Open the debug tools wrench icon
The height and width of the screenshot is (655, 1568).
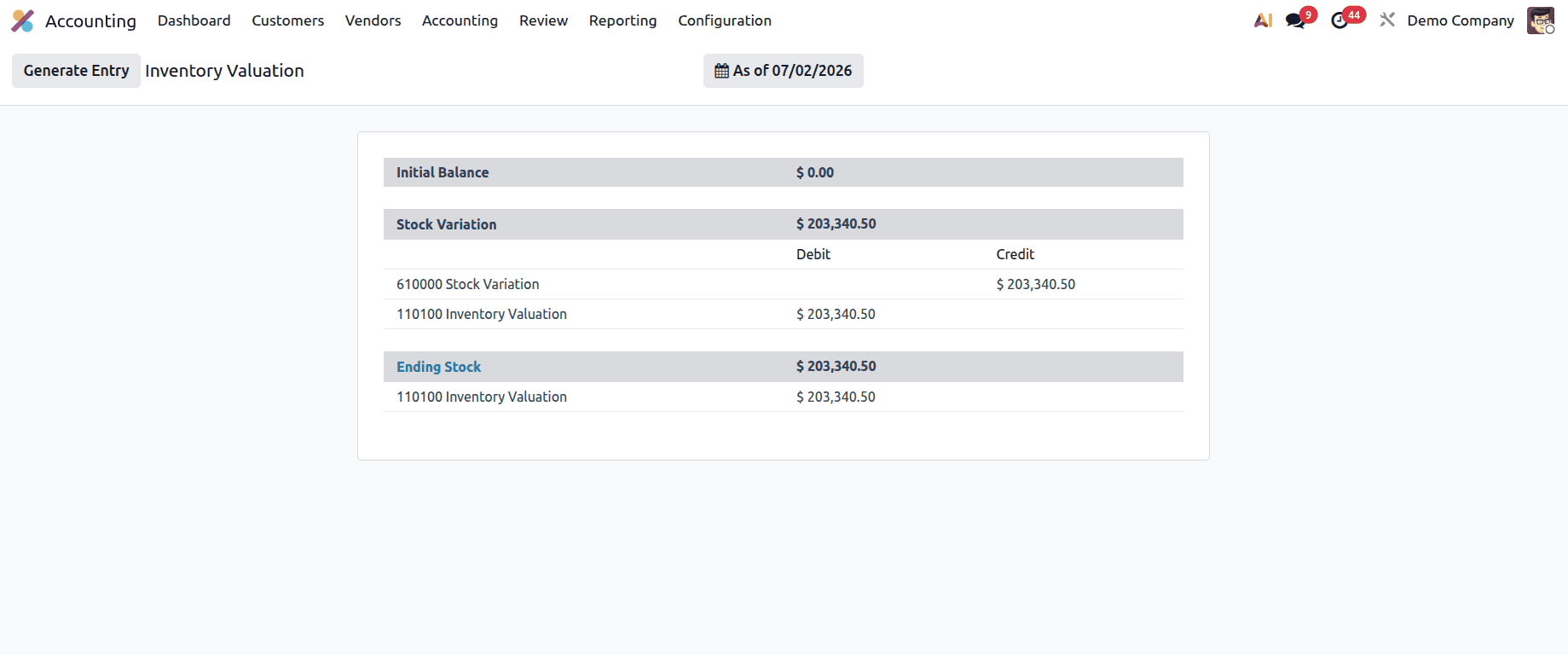pos(1387,20)
